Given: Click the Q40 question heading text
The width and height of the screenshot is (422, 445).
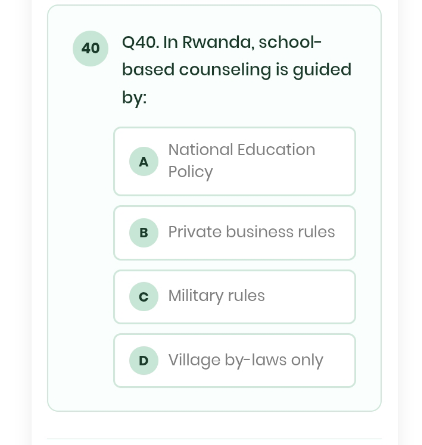Looking at the screenshot, I should click(237, 70).
